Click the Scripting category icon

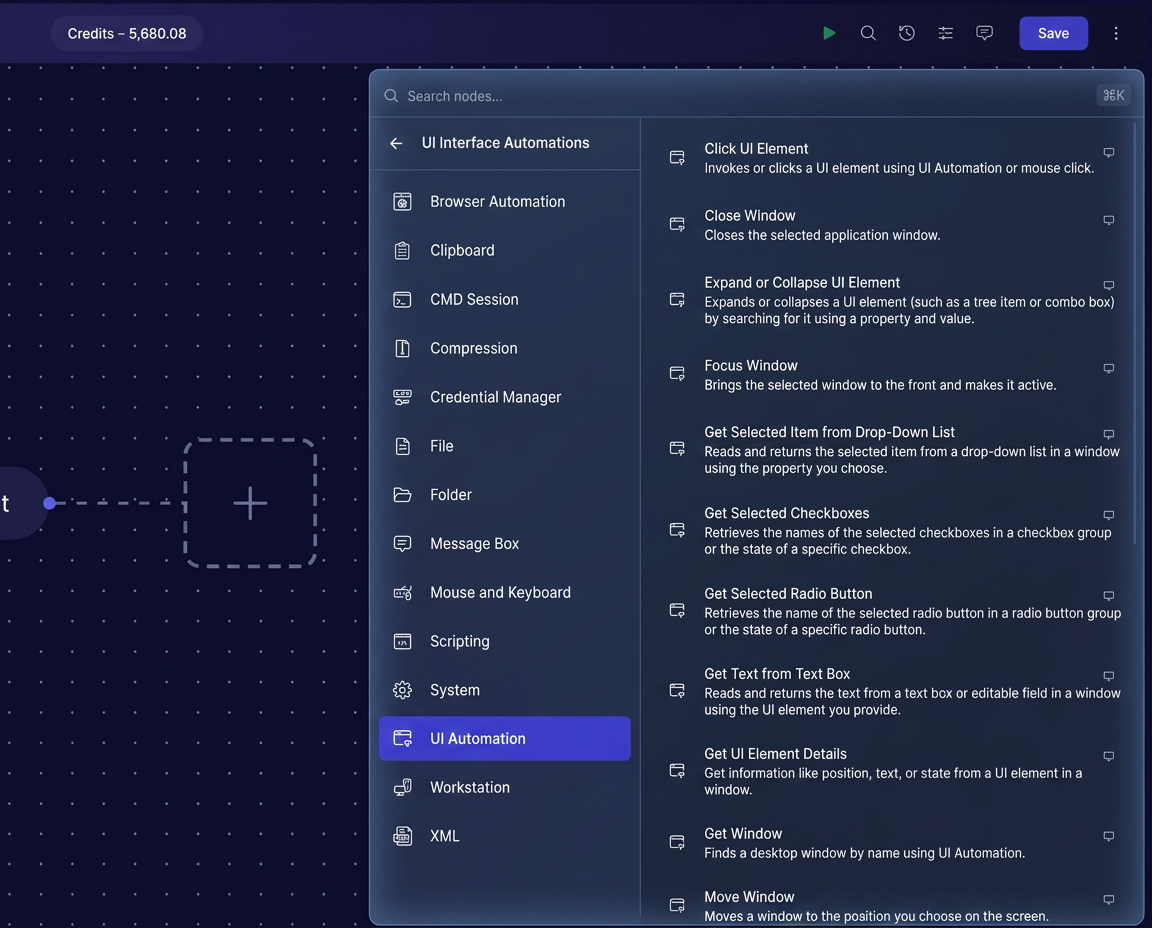pos(402,641)
